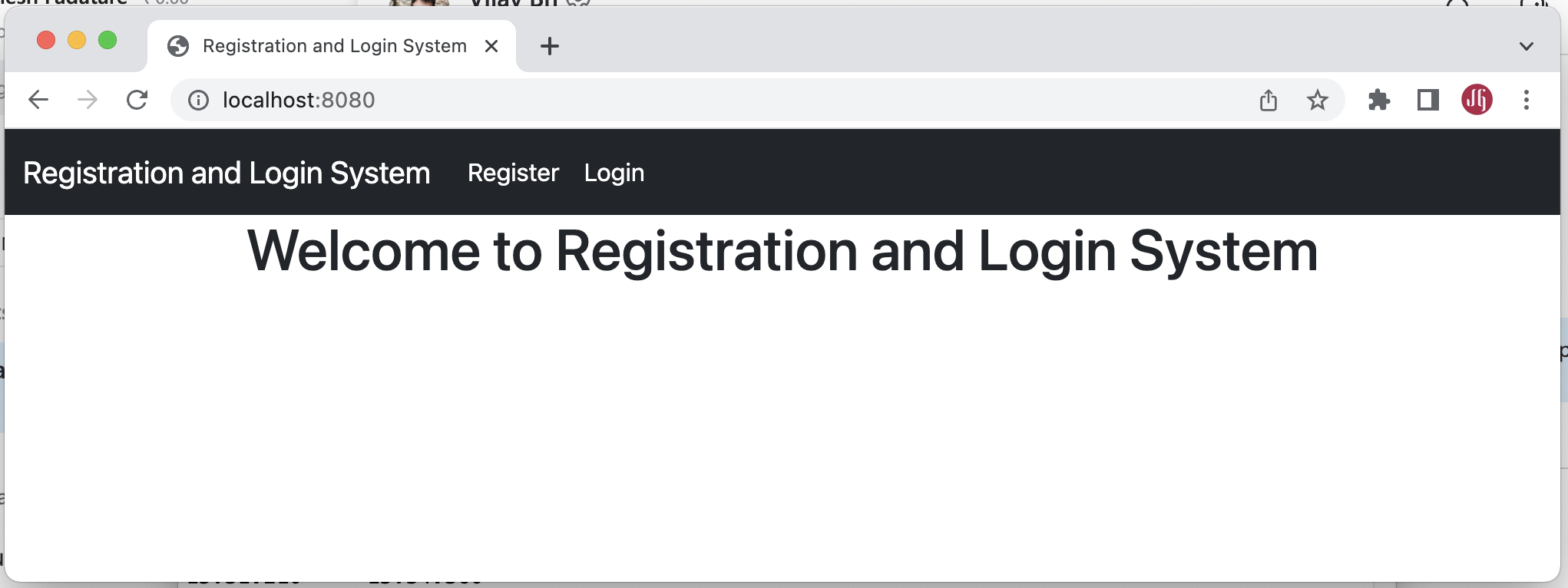Open the Login nav link

[614, 173]
